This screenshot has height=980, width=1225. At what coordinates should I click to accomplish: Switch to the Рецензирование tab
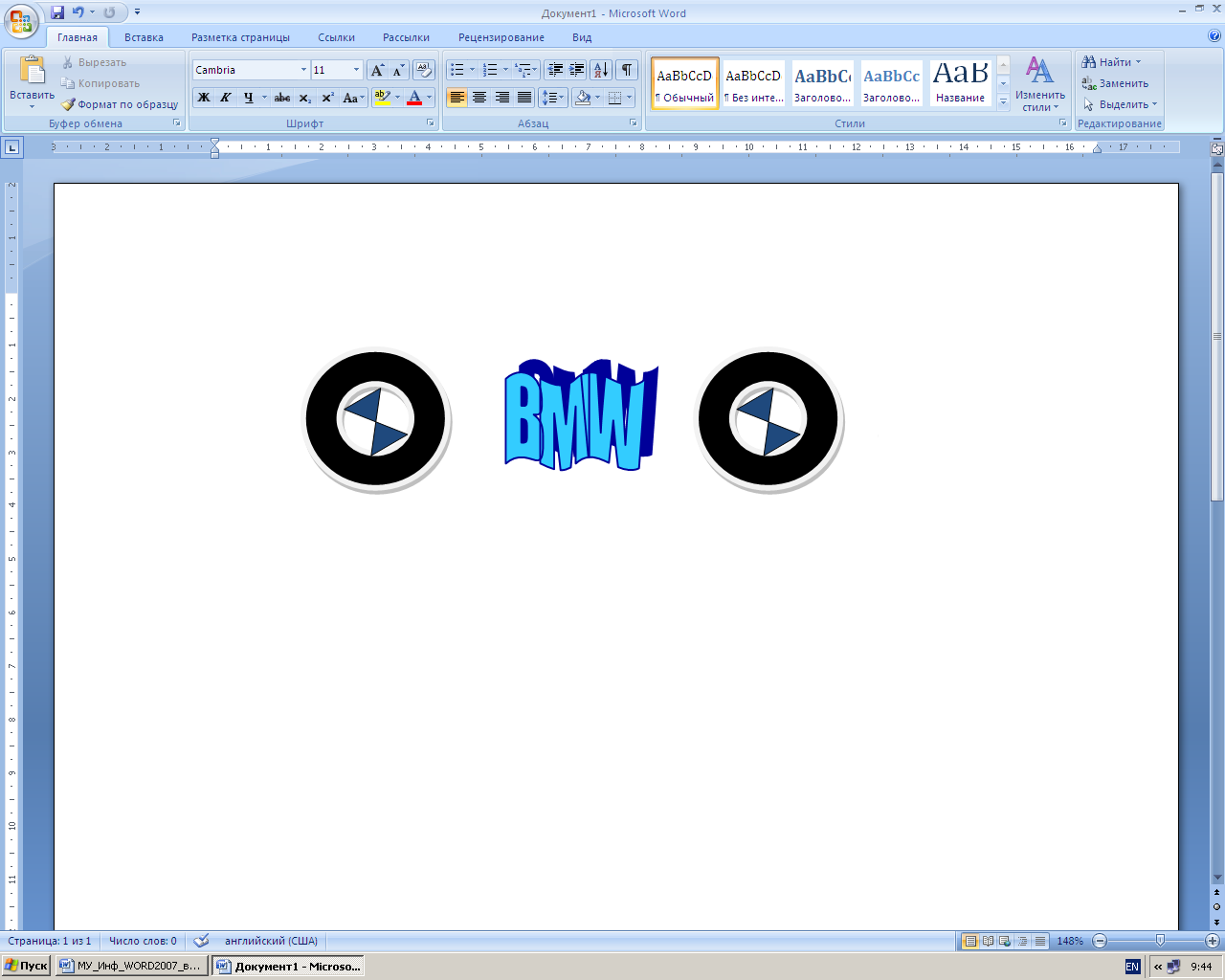501,37
